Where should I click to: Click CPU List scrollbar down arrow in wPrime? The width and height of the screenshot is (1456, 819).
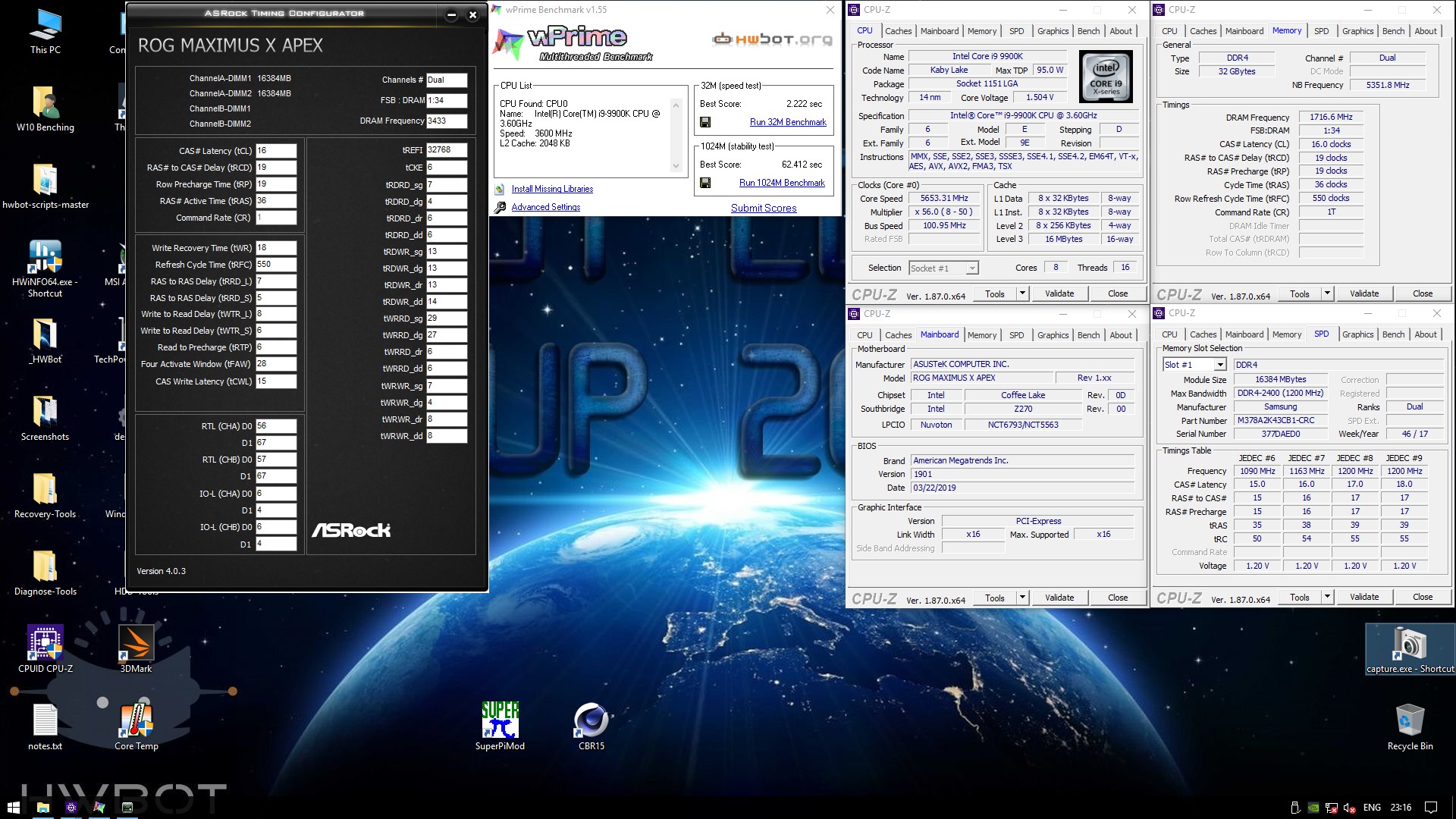676,166
